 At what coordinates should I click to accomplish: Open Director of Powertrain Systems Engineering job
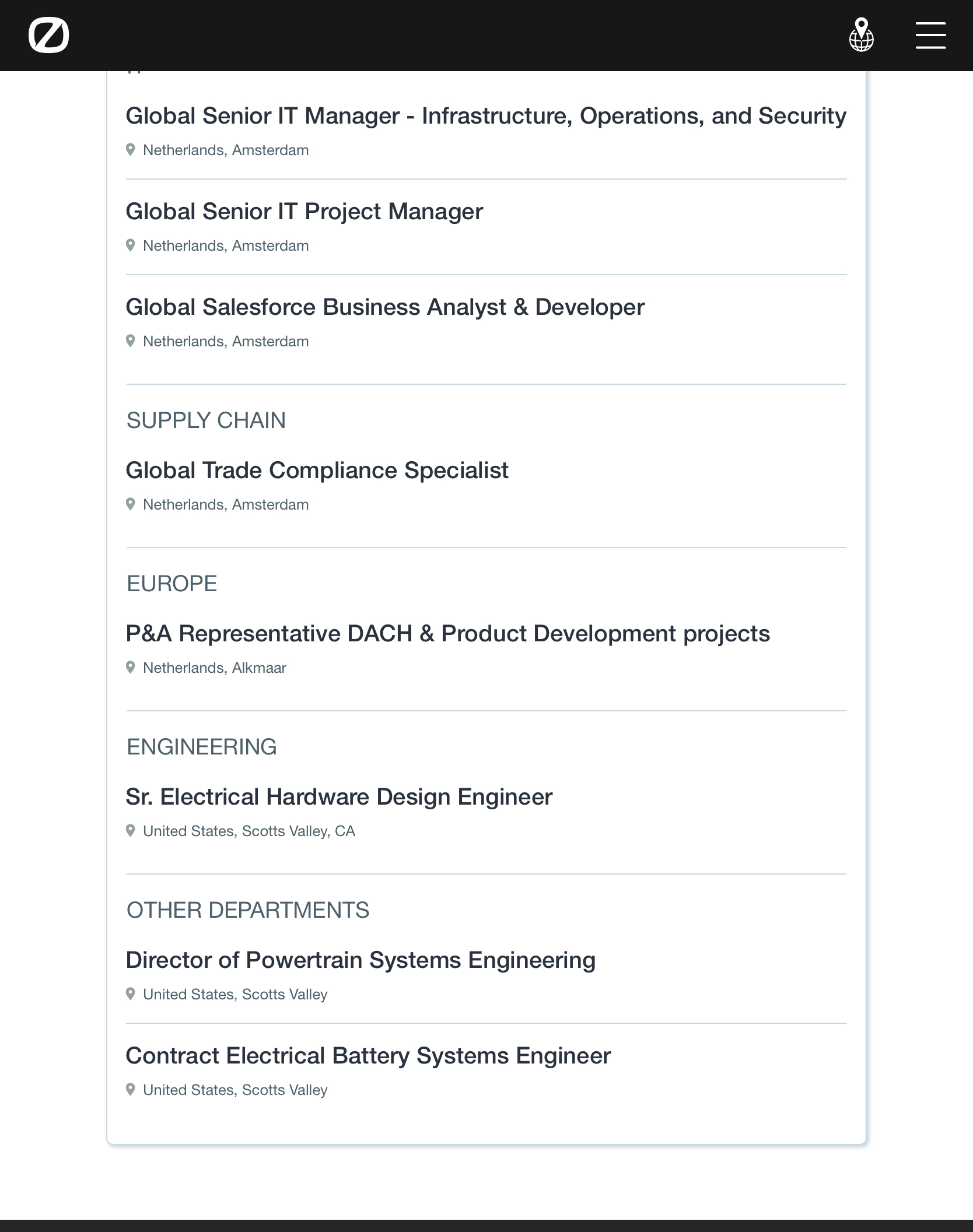click(x=360, y=960)
